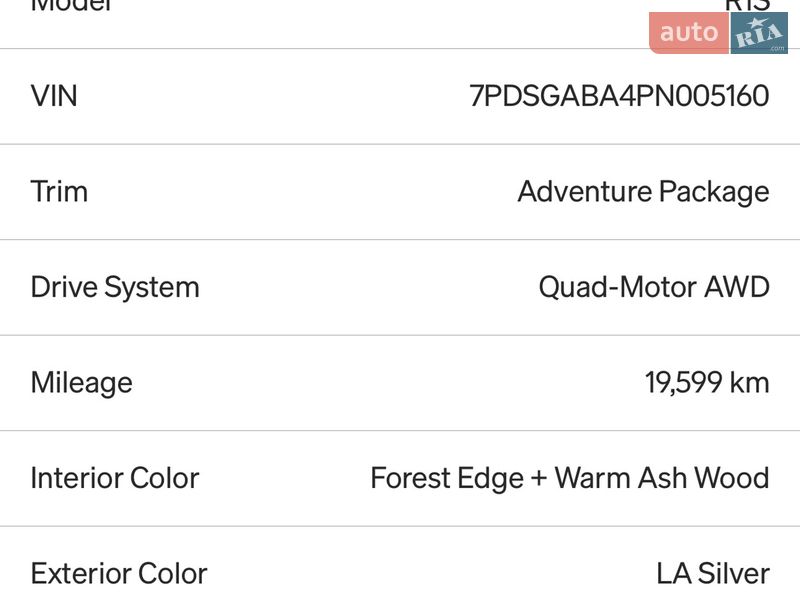Click the Warm Ash Wood text
Image resolution: width=800 pixels, height=600 pixels.
662,478
